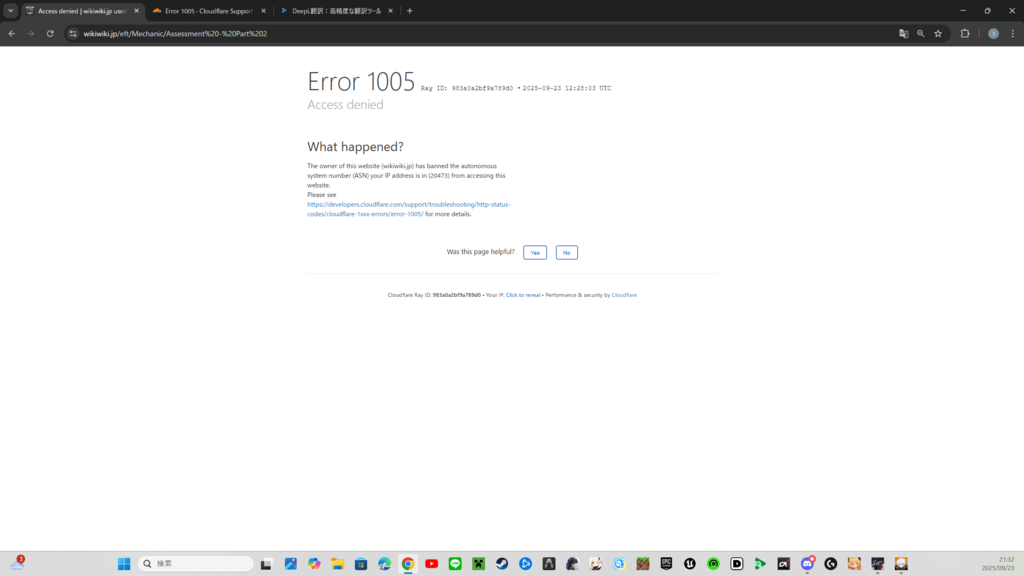The image size is (1024, 576).
Task: Click the site information icon beside URL
Action: click(73, 33)
